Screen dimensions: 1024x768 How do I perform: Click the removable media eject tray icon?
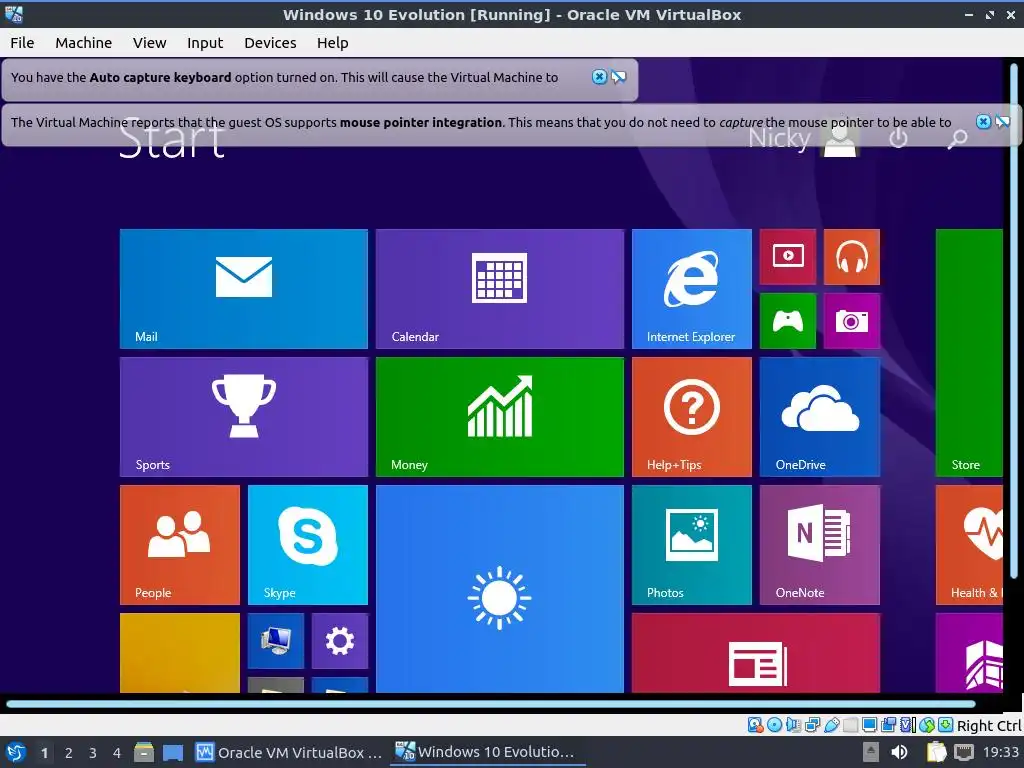pos(871,752)
